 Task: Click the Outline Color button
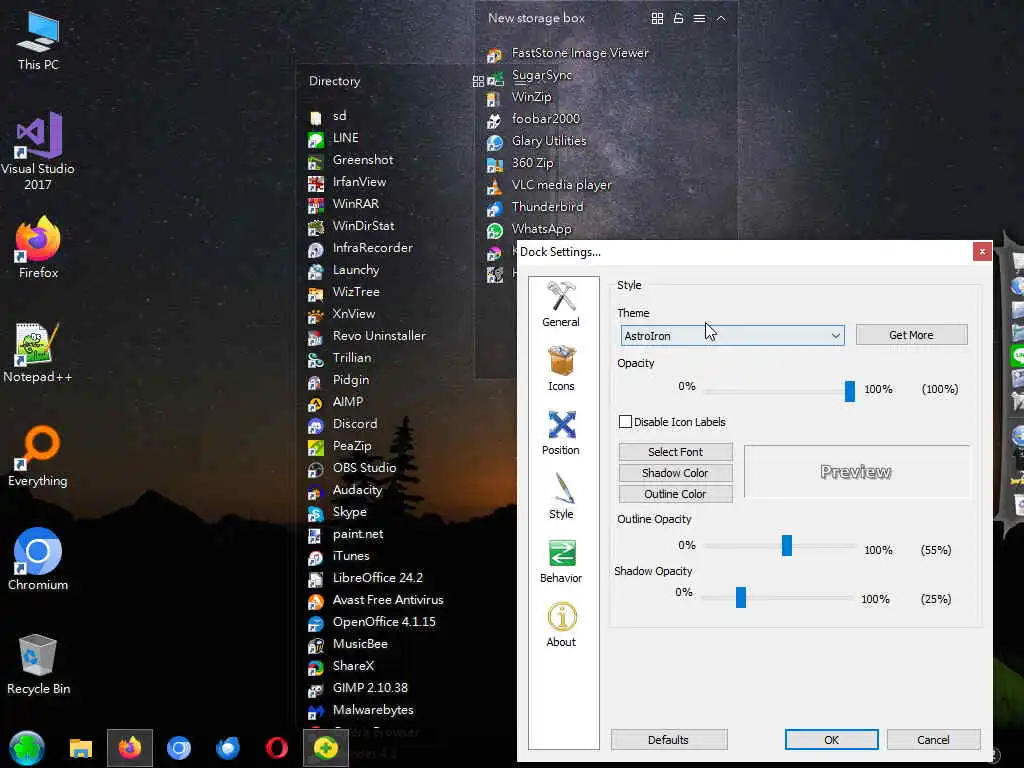675,494
